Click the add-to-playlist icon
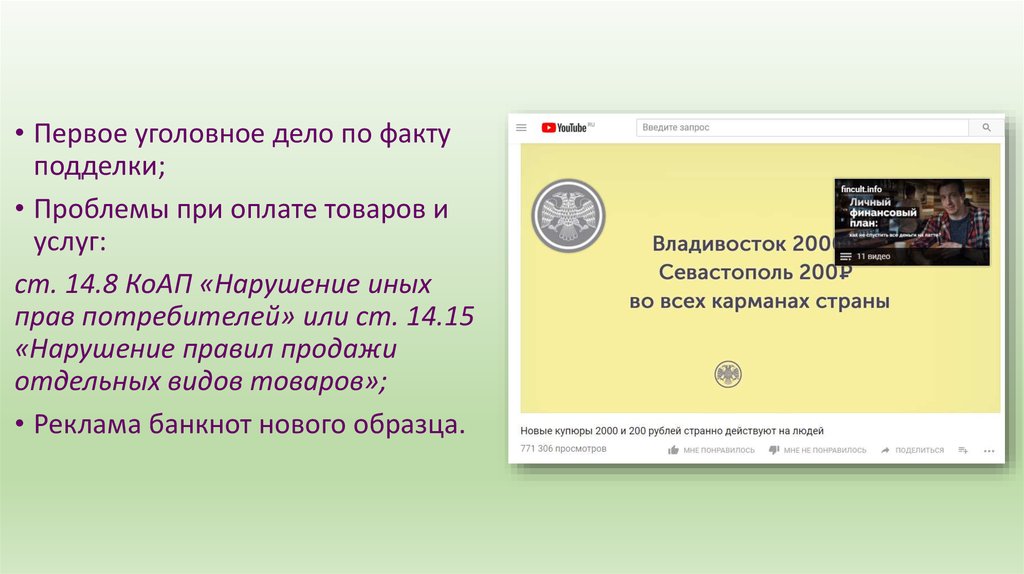The height and width of the screenshot is (574, 1024). pyautogui.click(x=963, y=450)
